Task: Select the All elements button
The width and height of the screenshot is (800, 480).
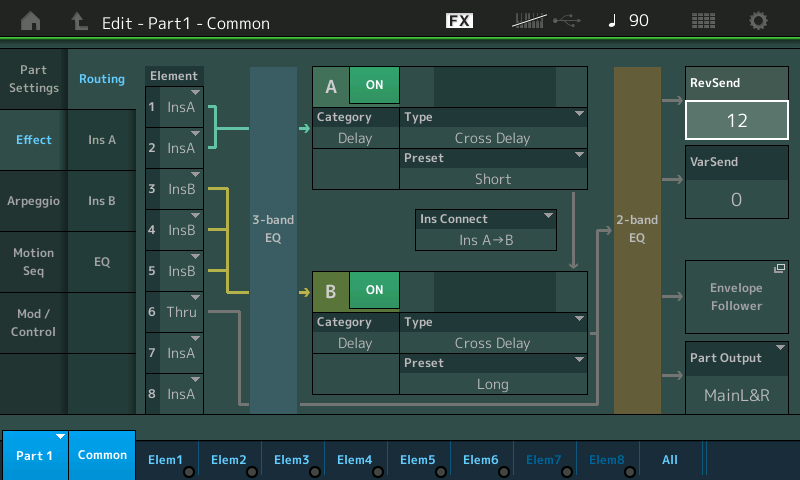Action: pyautogui.click(x=670, y=460)
